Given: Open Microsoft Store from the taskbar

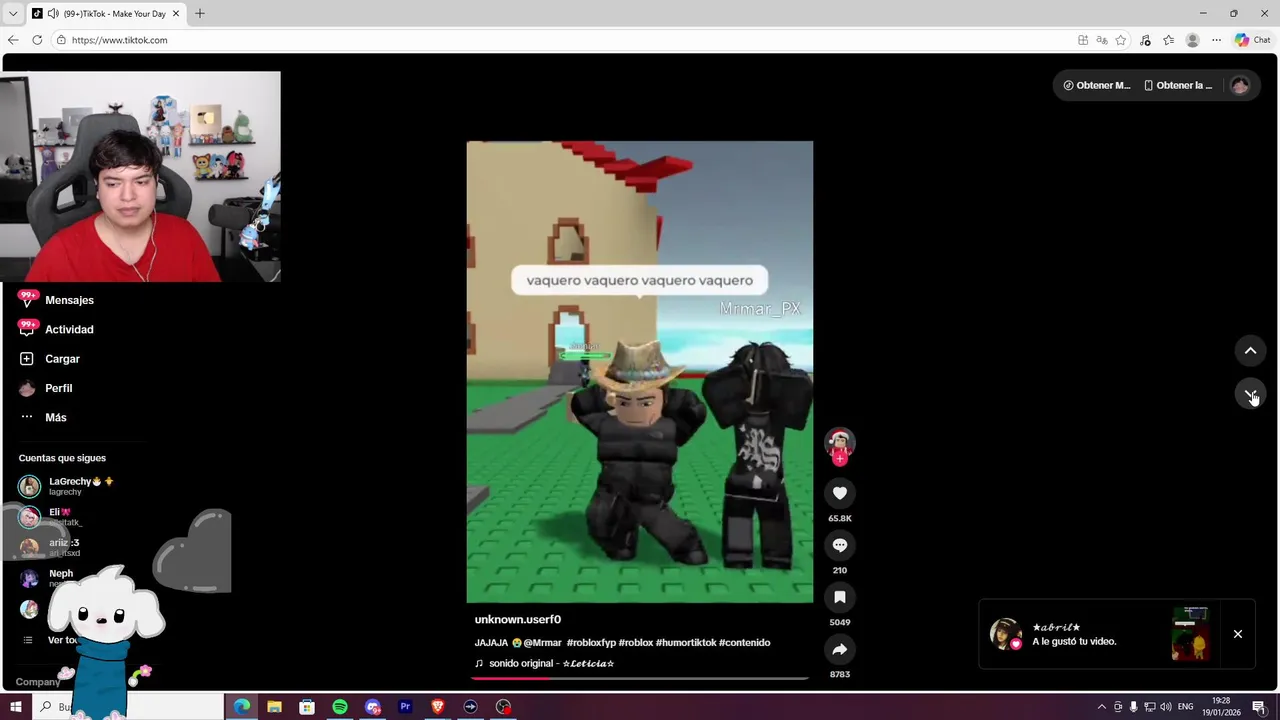Looking at the screenshot, I should tap(307, 707).
